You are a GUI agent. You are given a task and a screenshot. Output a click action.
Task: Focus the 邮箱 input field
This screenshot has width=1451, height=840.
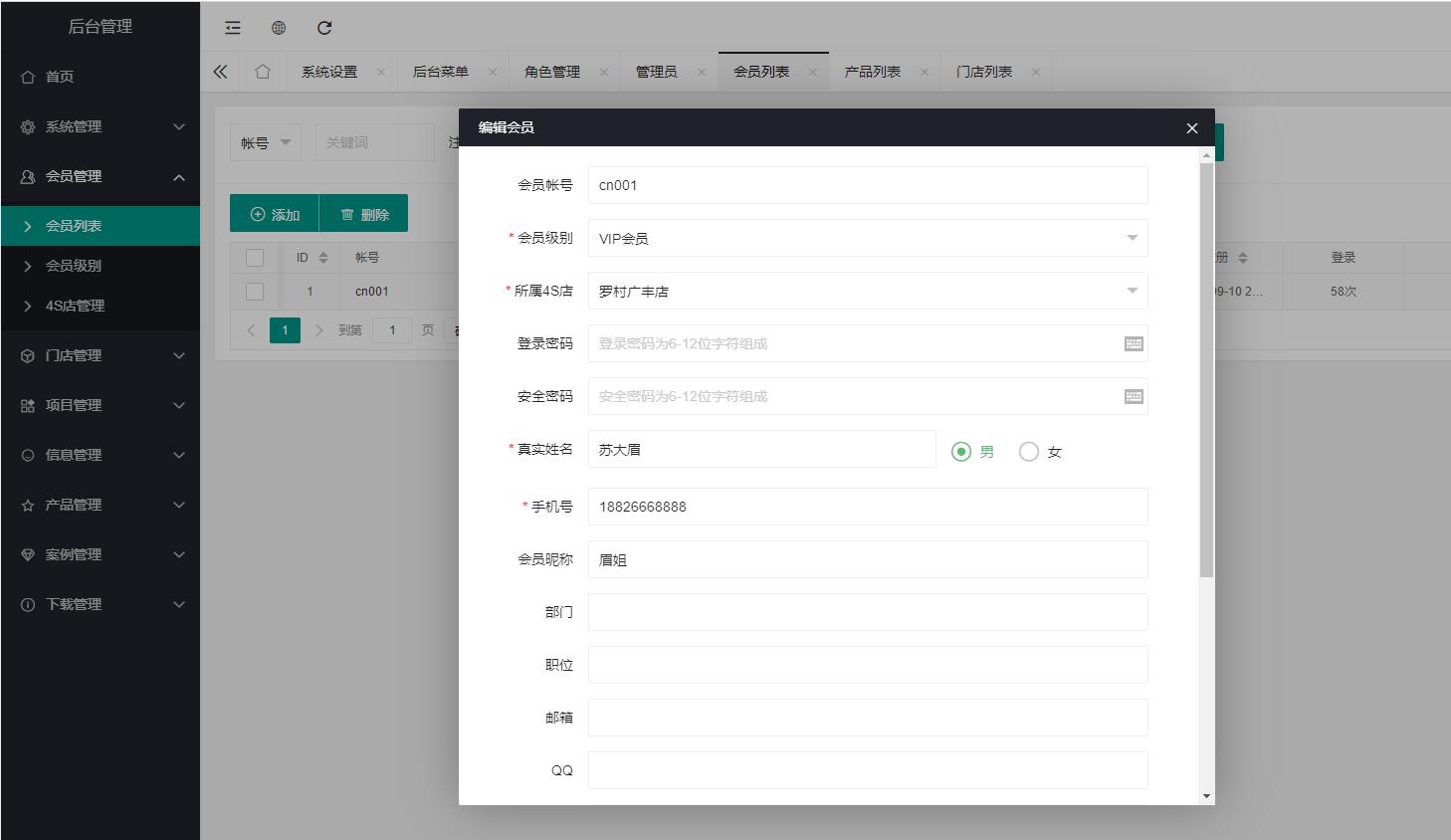(x=868, y=718)
